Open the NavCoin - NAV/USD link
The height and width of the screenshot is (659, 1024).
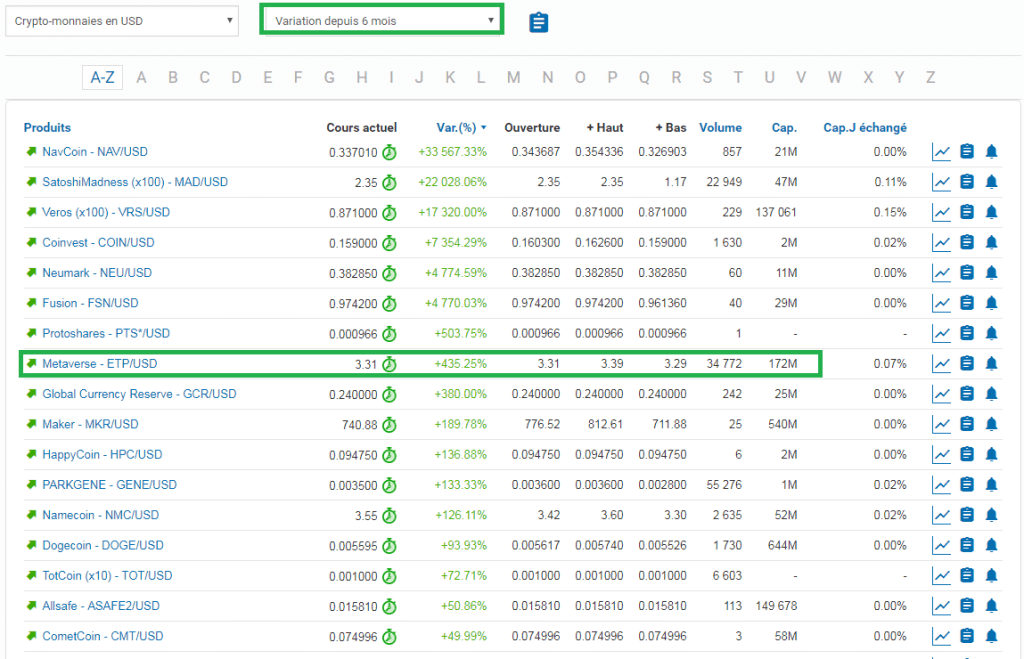(95, 152)
